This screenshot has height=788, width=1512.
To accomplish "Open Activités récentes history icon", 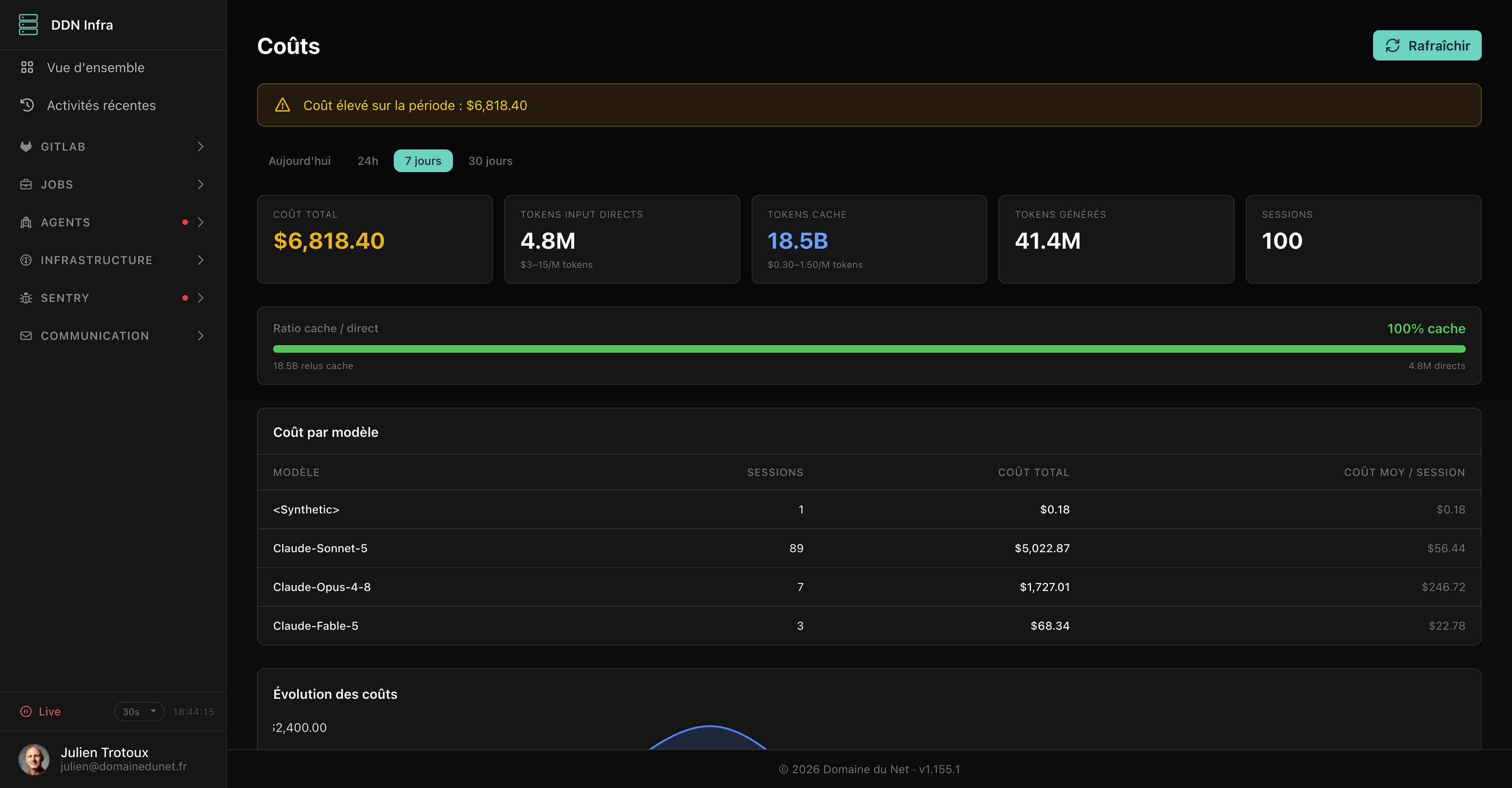I will coord(27,105).
